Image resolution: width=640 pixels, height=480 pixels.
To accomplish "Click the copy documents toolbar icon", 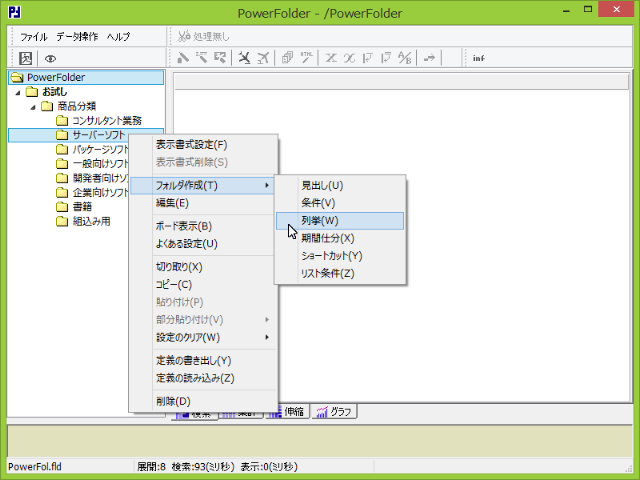I will tap(287, 58).
